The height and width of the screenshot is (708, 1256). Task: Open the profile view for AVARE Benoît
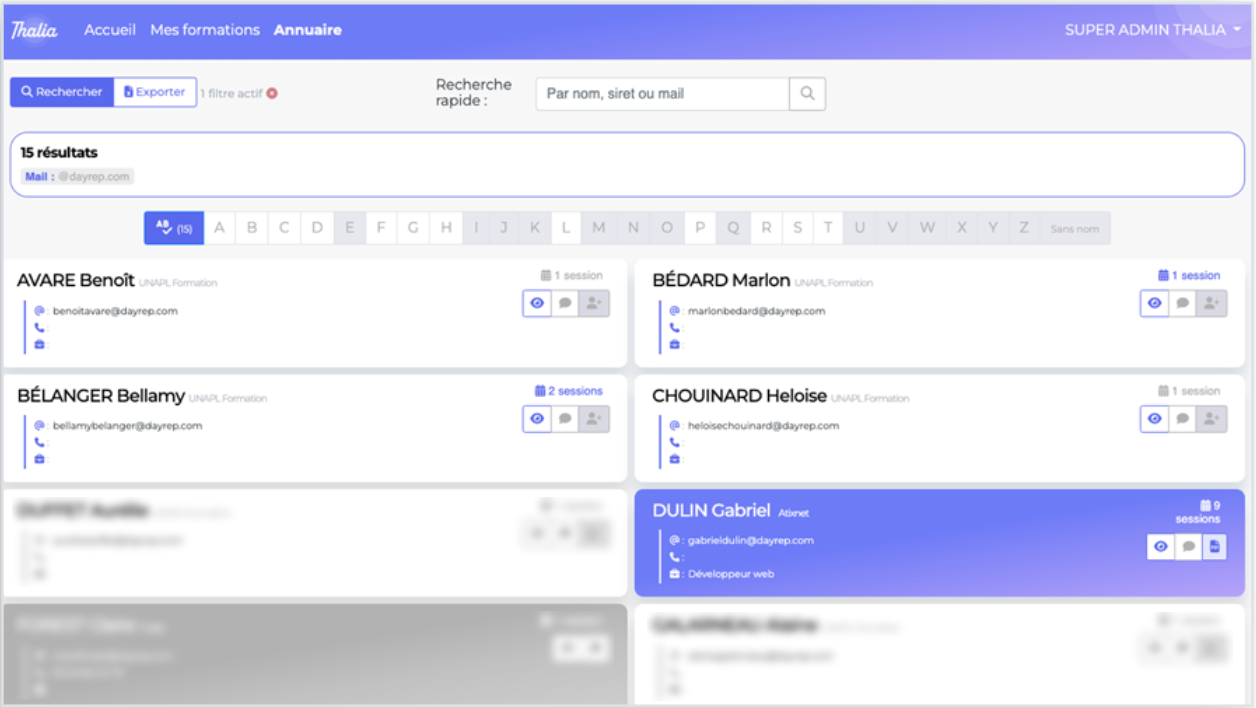pyautogui.click(x=537, y=303)
